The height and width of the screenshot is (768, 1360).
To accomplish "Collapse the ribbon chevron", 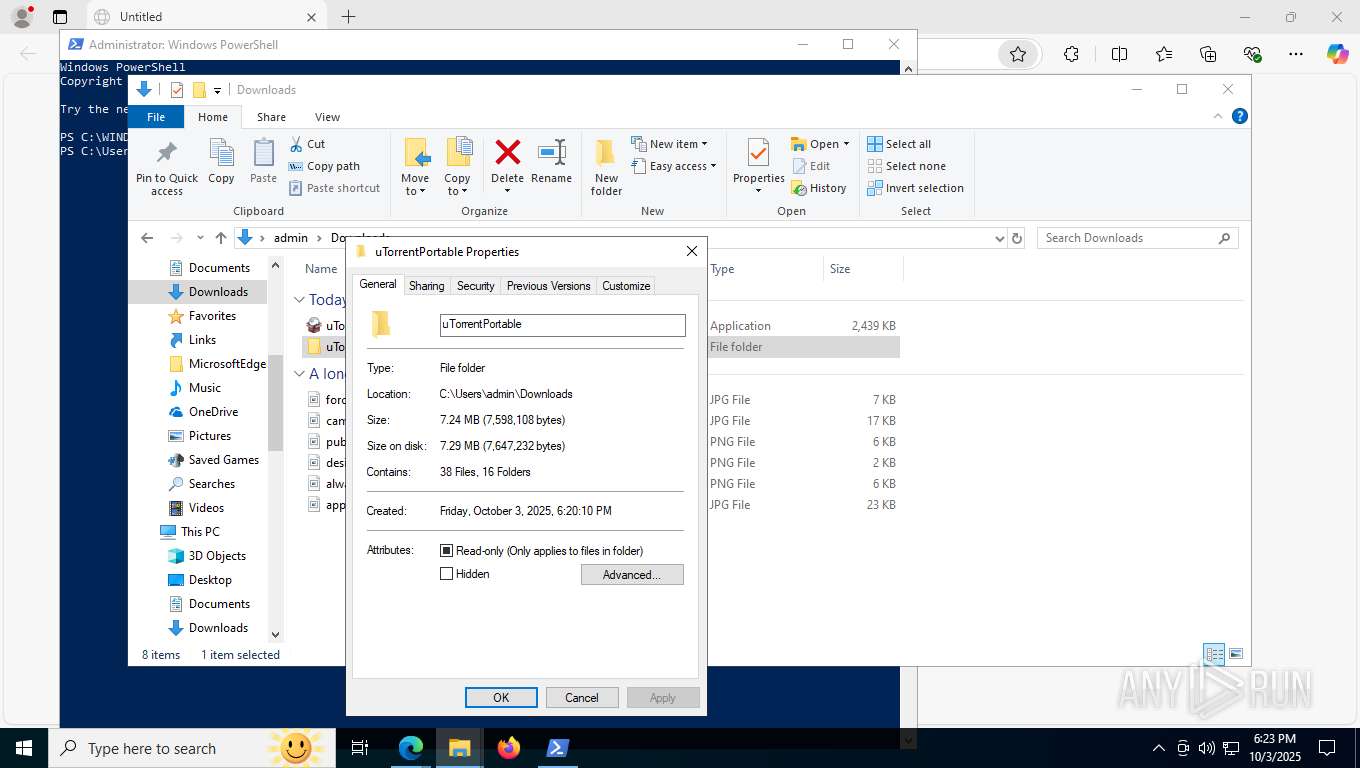I will coord(1218,116).
